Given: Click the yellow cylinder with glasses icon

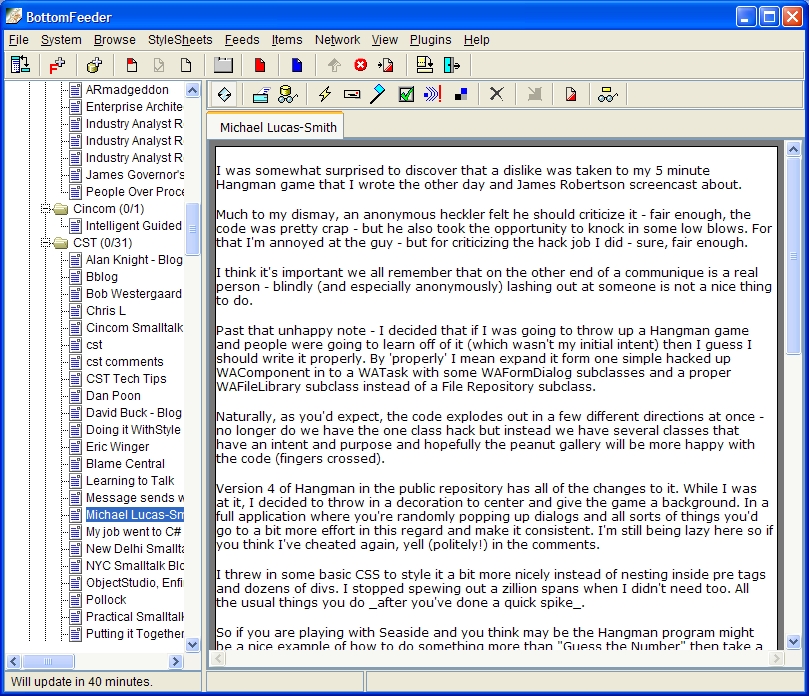Looking at the screenshot, I should [x=287, y=94].
